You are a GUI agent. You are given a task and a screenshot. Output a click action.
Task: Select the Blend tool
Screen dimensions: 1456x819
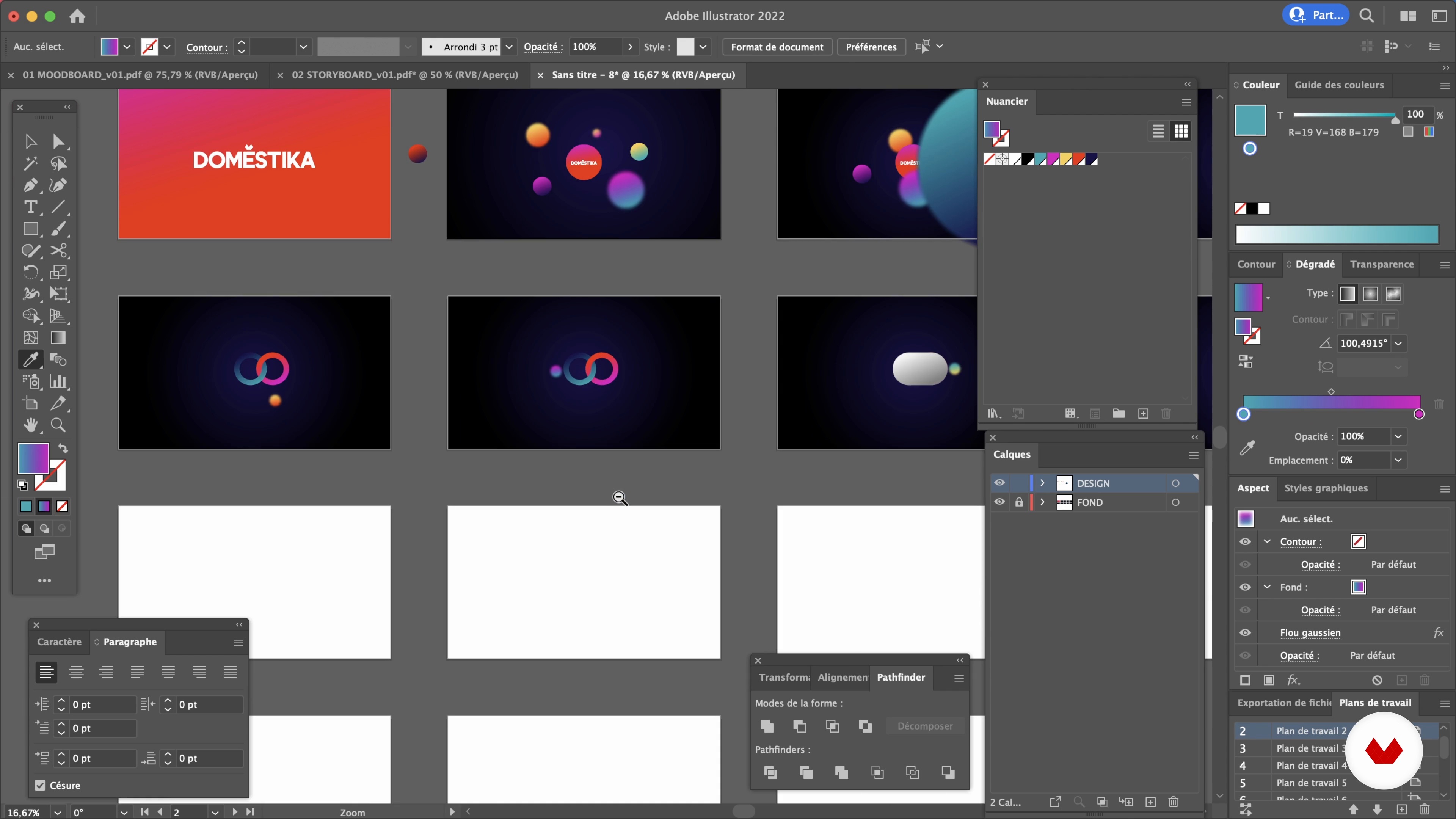pos(58,359)
